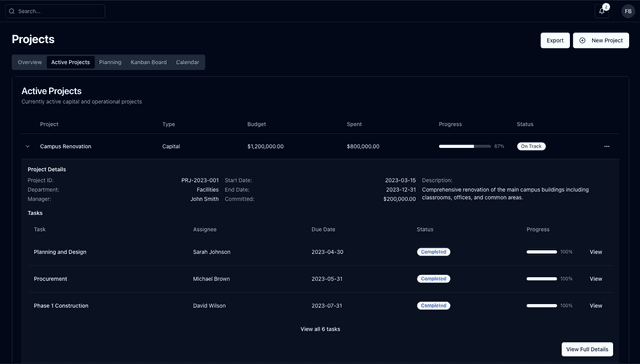View the Phase 1 Construction task
Image resolution: width=640 pixels, height=364 pixels.
pos(596,306)
